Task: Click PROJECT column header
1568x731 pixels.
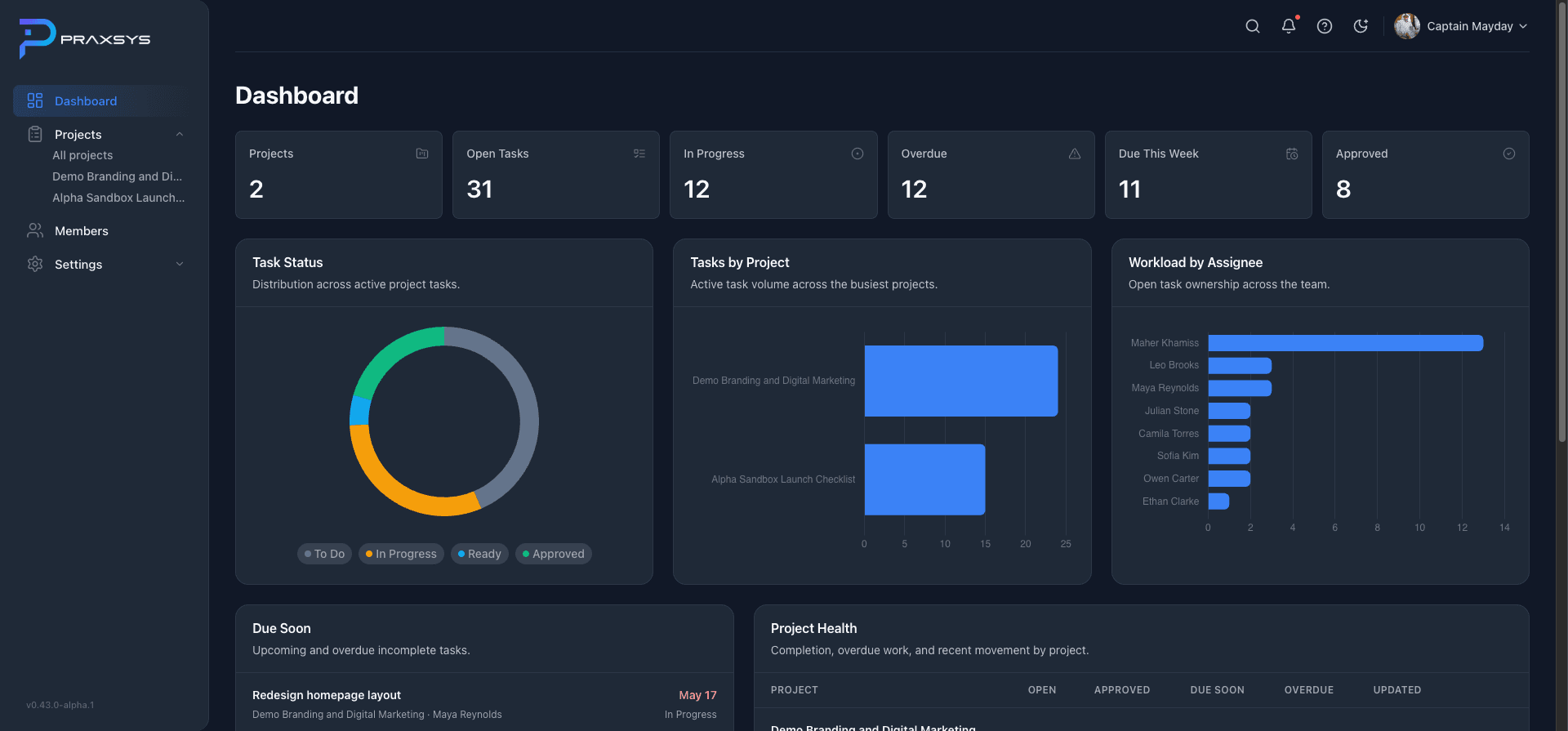Action: (x=795, y=690)
